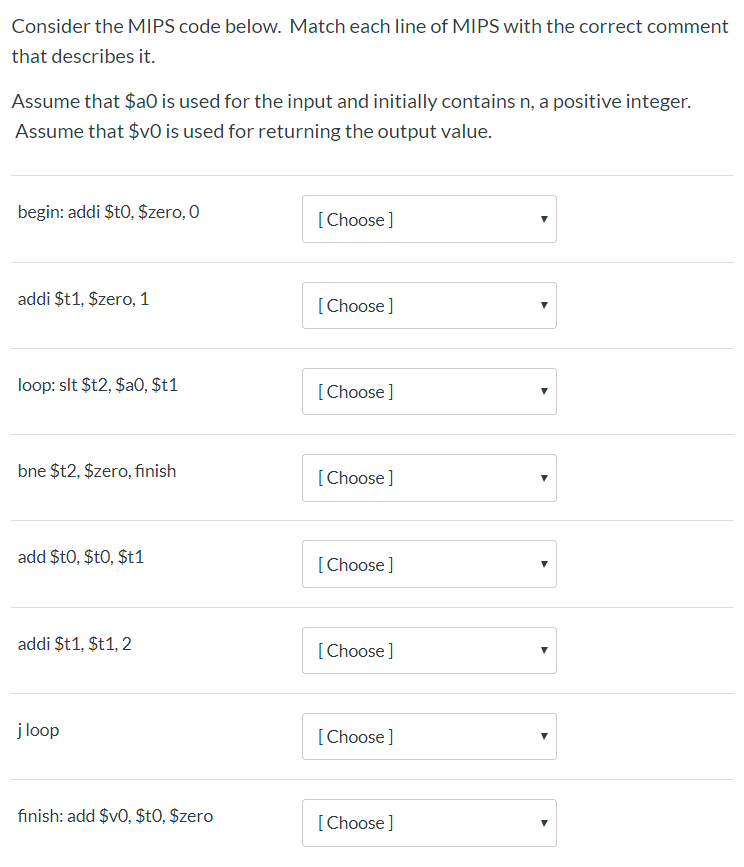Select the code text 'begin: addi $t0, $zero, 0'
This screenshot has height=867, width=744.
pos(108,211)
